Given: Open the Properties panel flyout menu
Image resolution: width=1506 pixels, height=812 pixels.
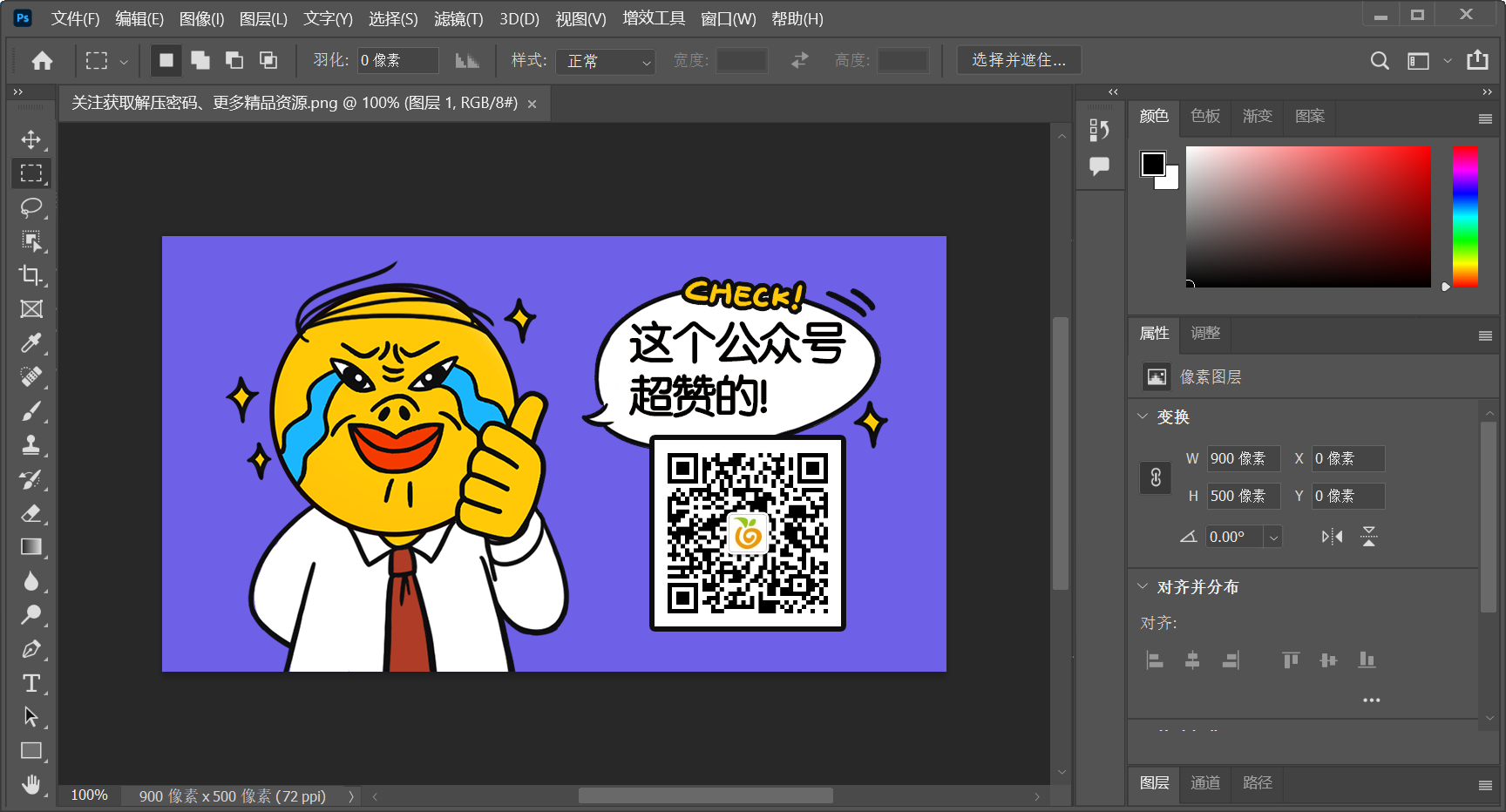Looking at the screenshot, I should pyautogui.click(x=1485, y=335).
